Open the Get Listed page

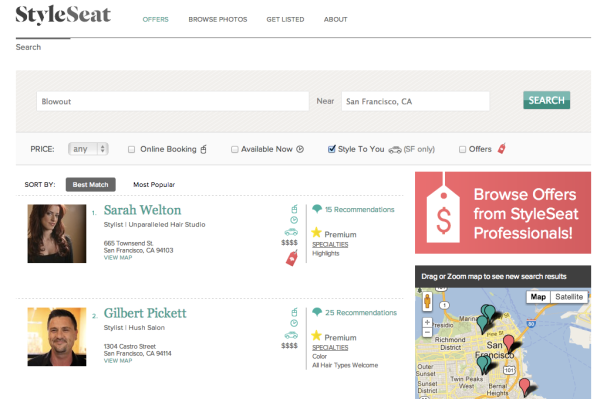(x=285, y=19)
